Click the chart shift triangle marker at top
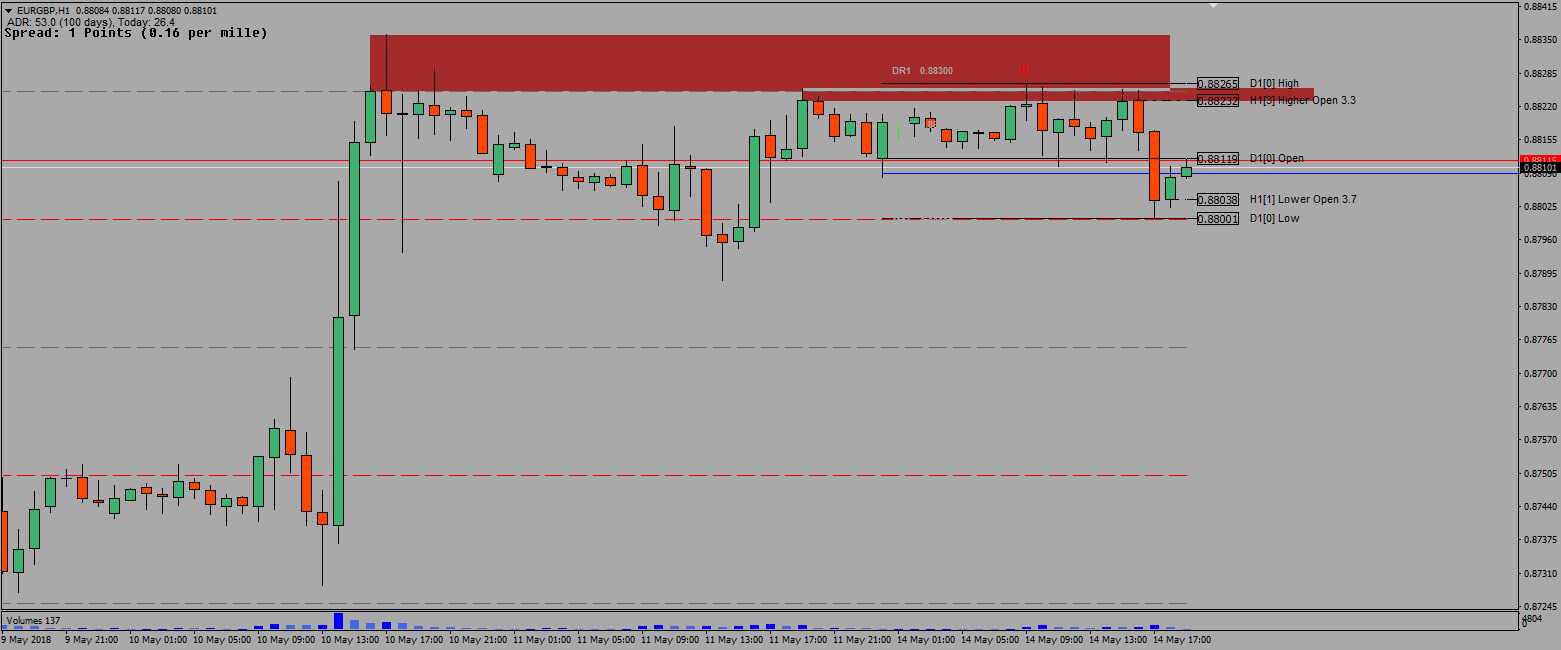 point(1214,5)
